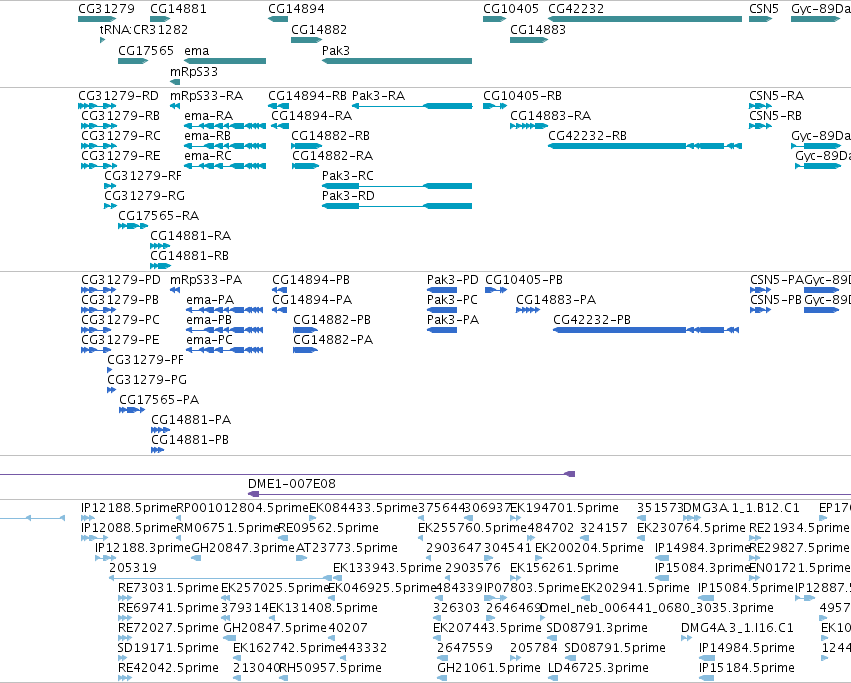Click the mRpS33 gene label
The width and height of the screenshot is (851, 683).
point(194,72)
